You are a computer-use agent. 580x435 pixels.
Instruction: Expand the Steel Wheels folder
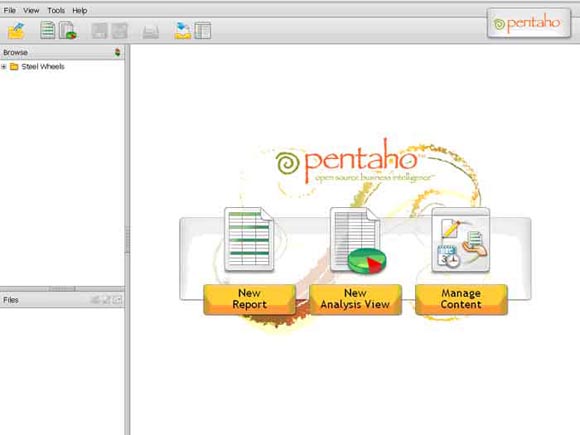tap(4, 67)
